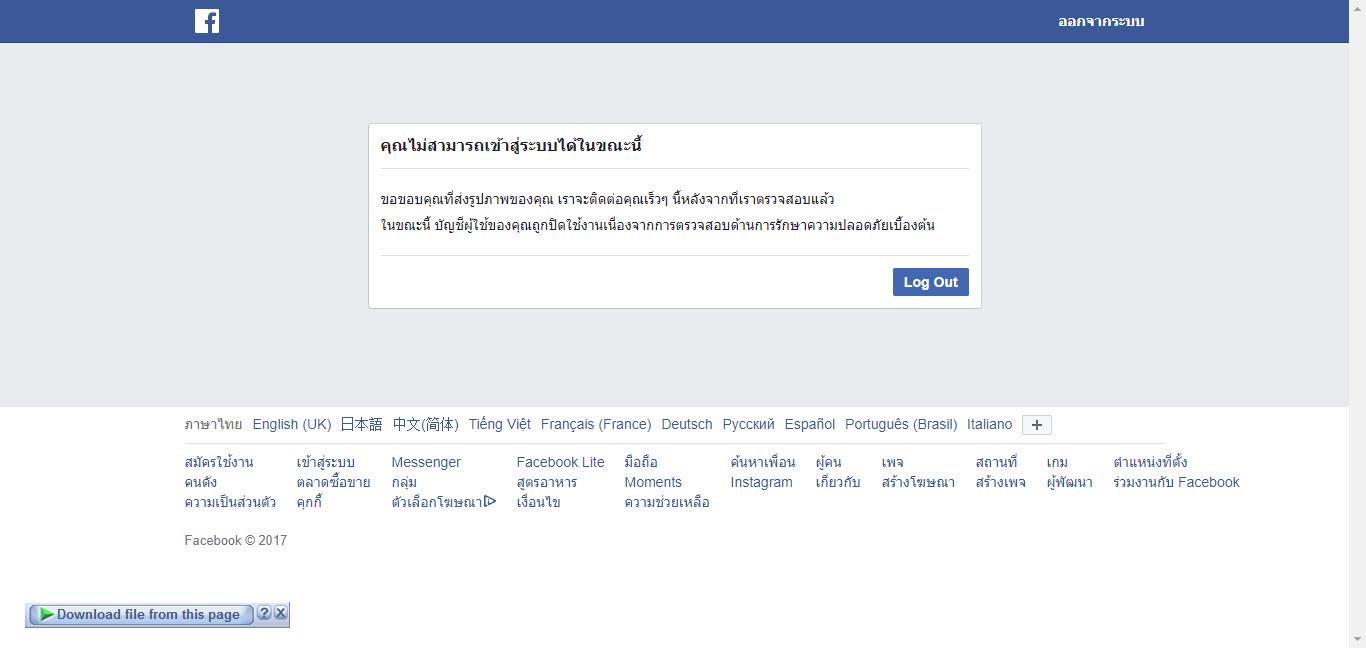The height and width of the screenshot is (648, 1366).
Task: Open Facebook Lite footer link
Action: pos(561,462)
